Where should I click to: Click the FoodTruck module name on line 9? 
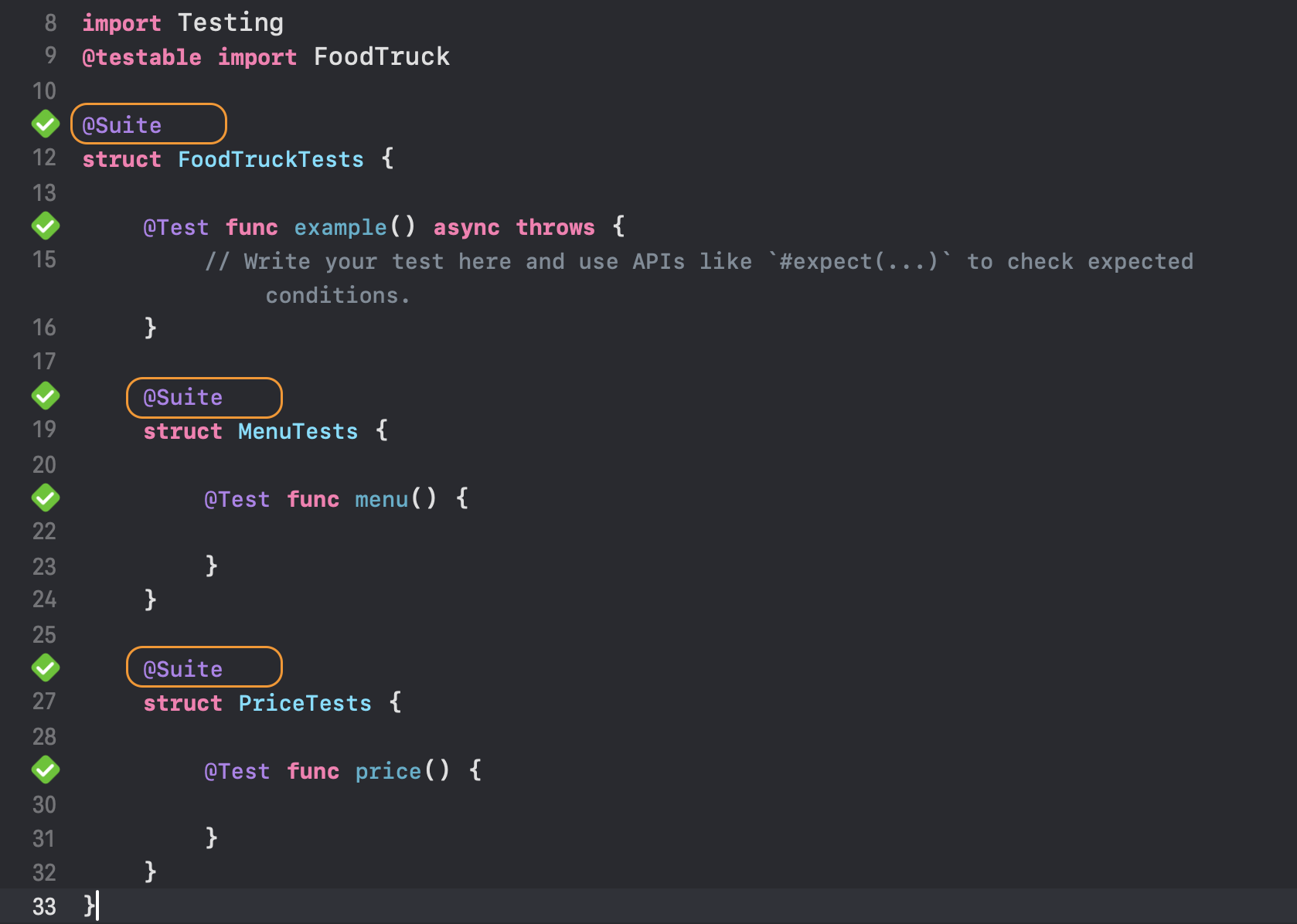click(382, 56)
